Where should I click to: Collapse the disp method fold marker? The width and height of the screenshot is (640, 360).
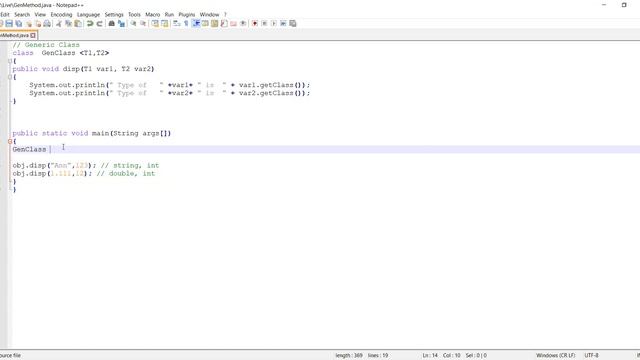(10, 77)
